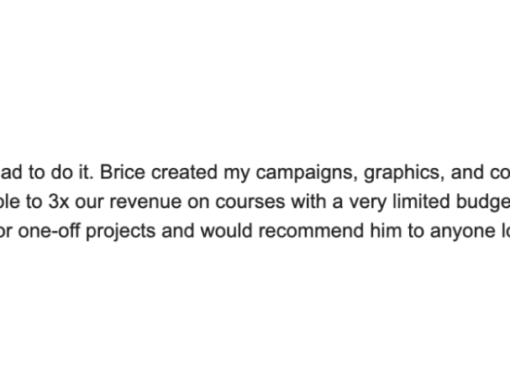Image resolution: width=510 pixels, height=382 pixels.
Task: Click the word "would" in third line
Action: click(x=227, y=231)
